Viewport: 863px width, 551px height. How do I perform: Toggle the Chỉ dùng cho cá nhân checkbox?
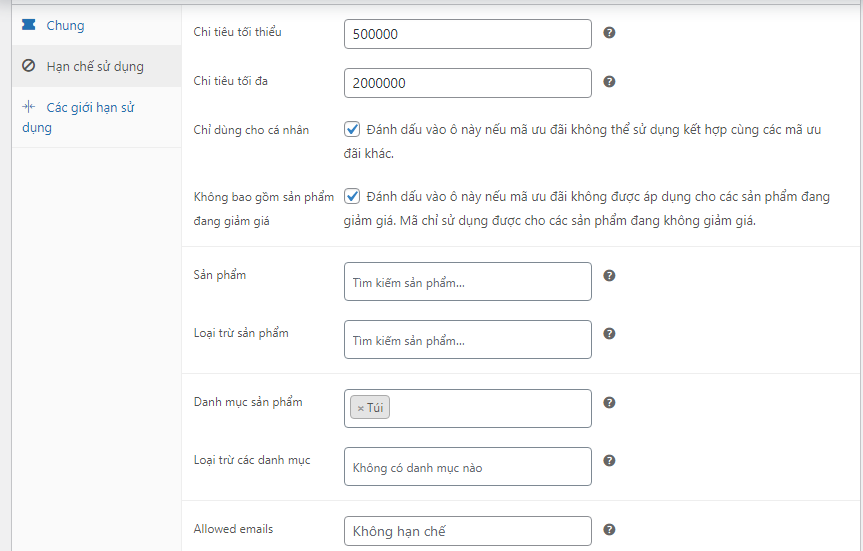[x=352, y=129]
